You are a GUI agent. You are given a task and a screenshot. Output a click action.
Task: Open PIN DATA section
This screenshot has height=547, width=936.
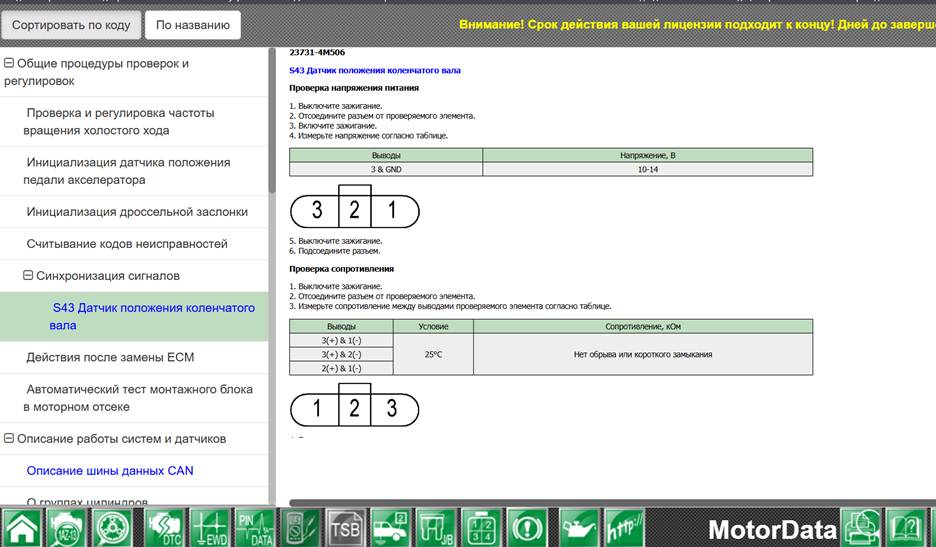tap(255, 528)
